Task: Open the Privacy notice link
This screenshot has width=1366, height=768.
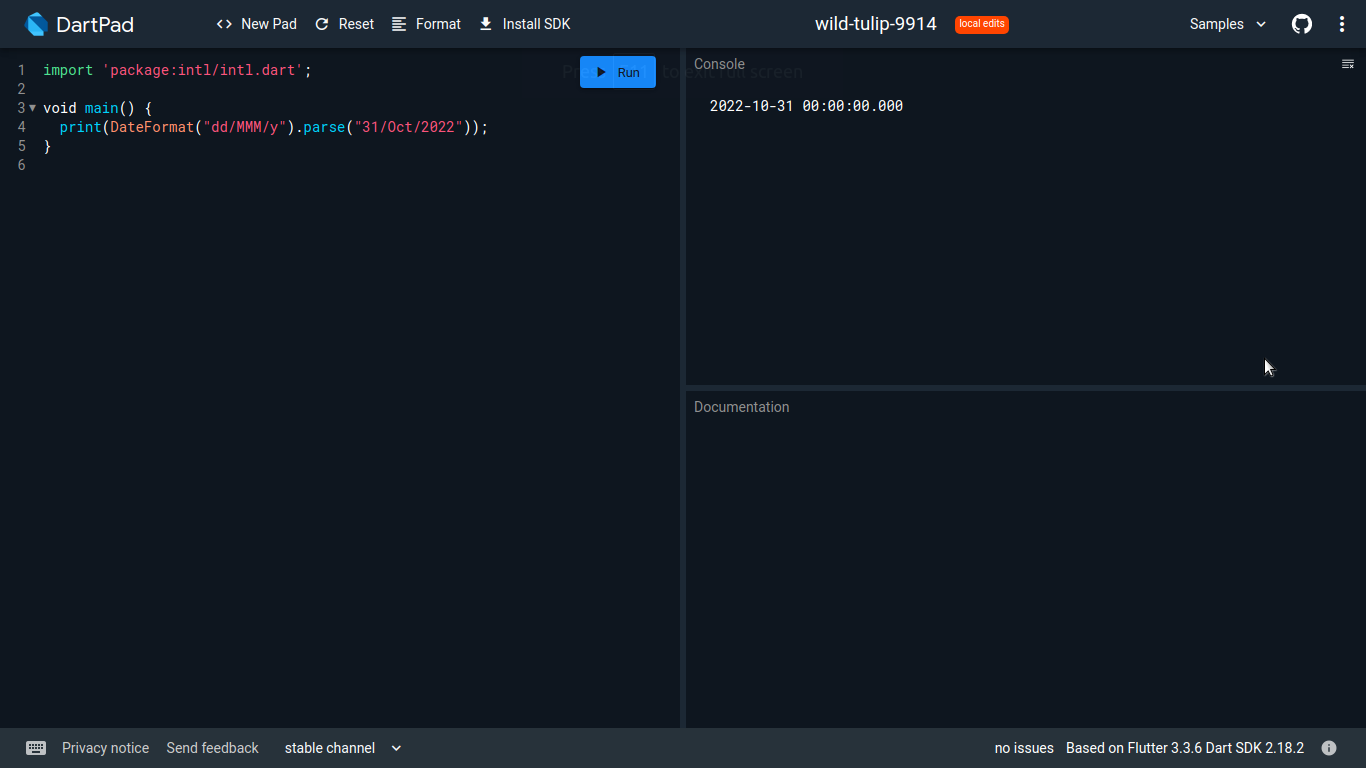Action: (x=105, y=748)
